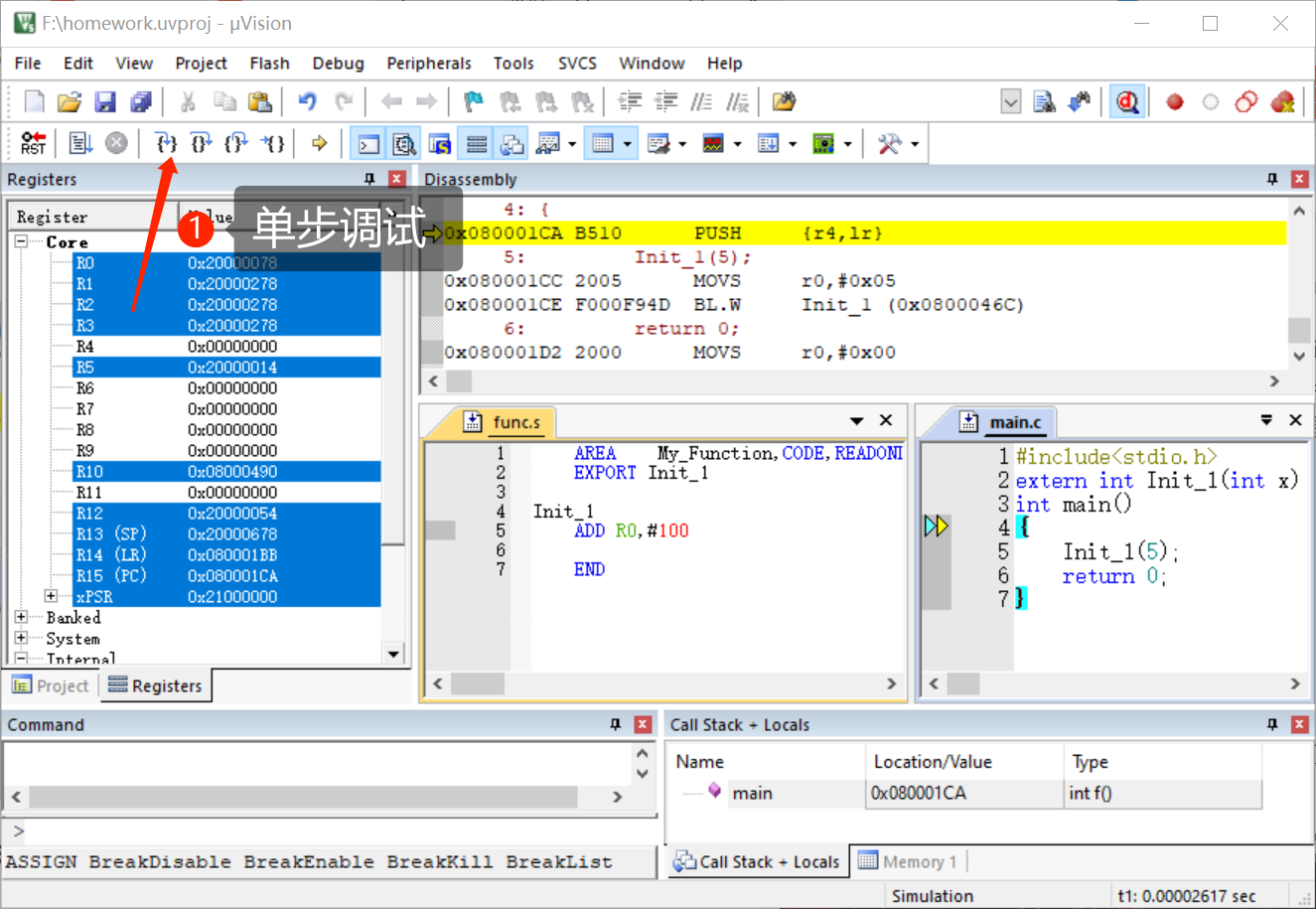Click the Find document search icon
The image size is (1316, 909).
click(x=1044, y=101)
